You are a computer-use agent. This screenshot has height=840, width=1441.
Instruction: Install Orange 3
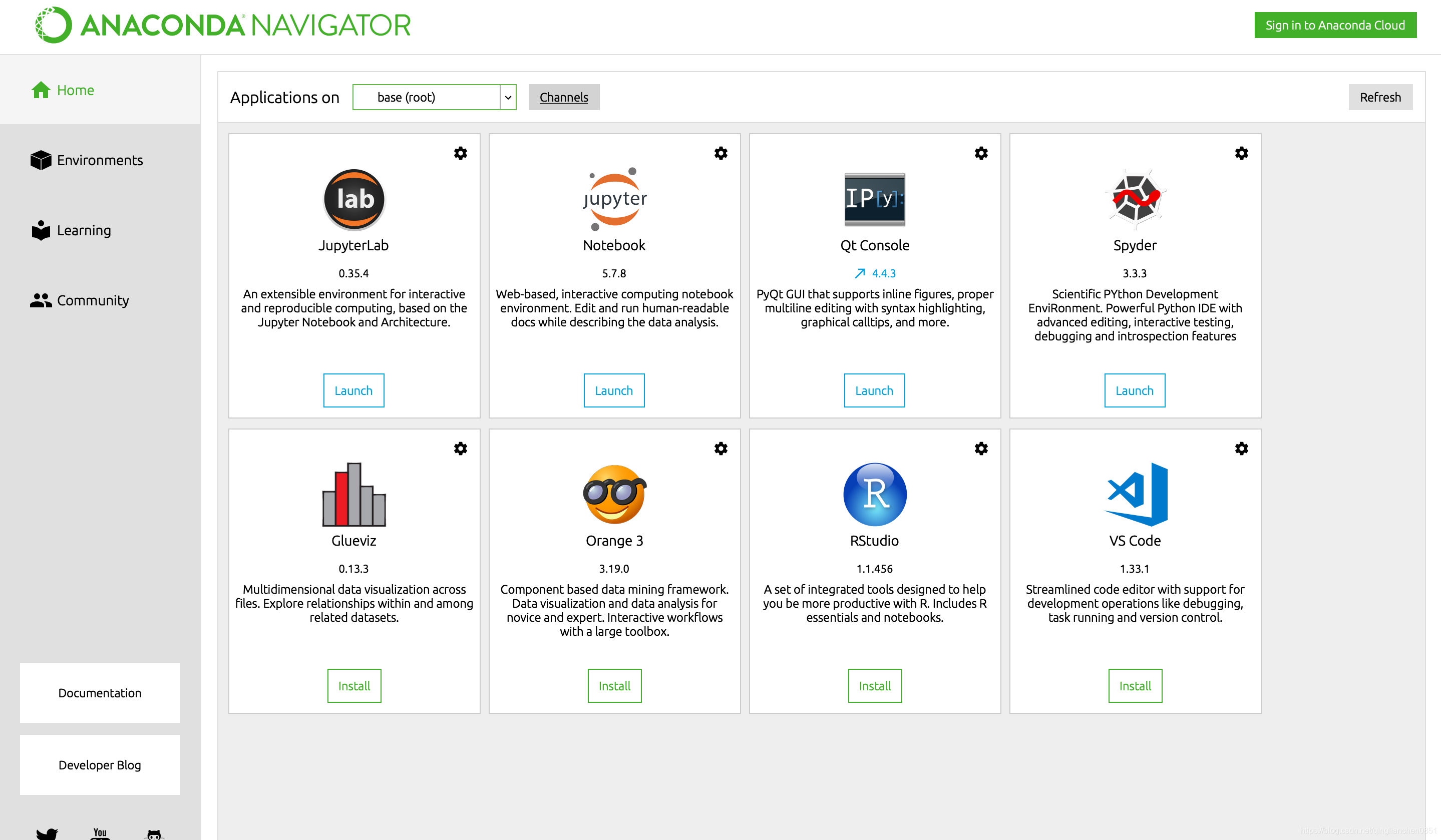615,686
